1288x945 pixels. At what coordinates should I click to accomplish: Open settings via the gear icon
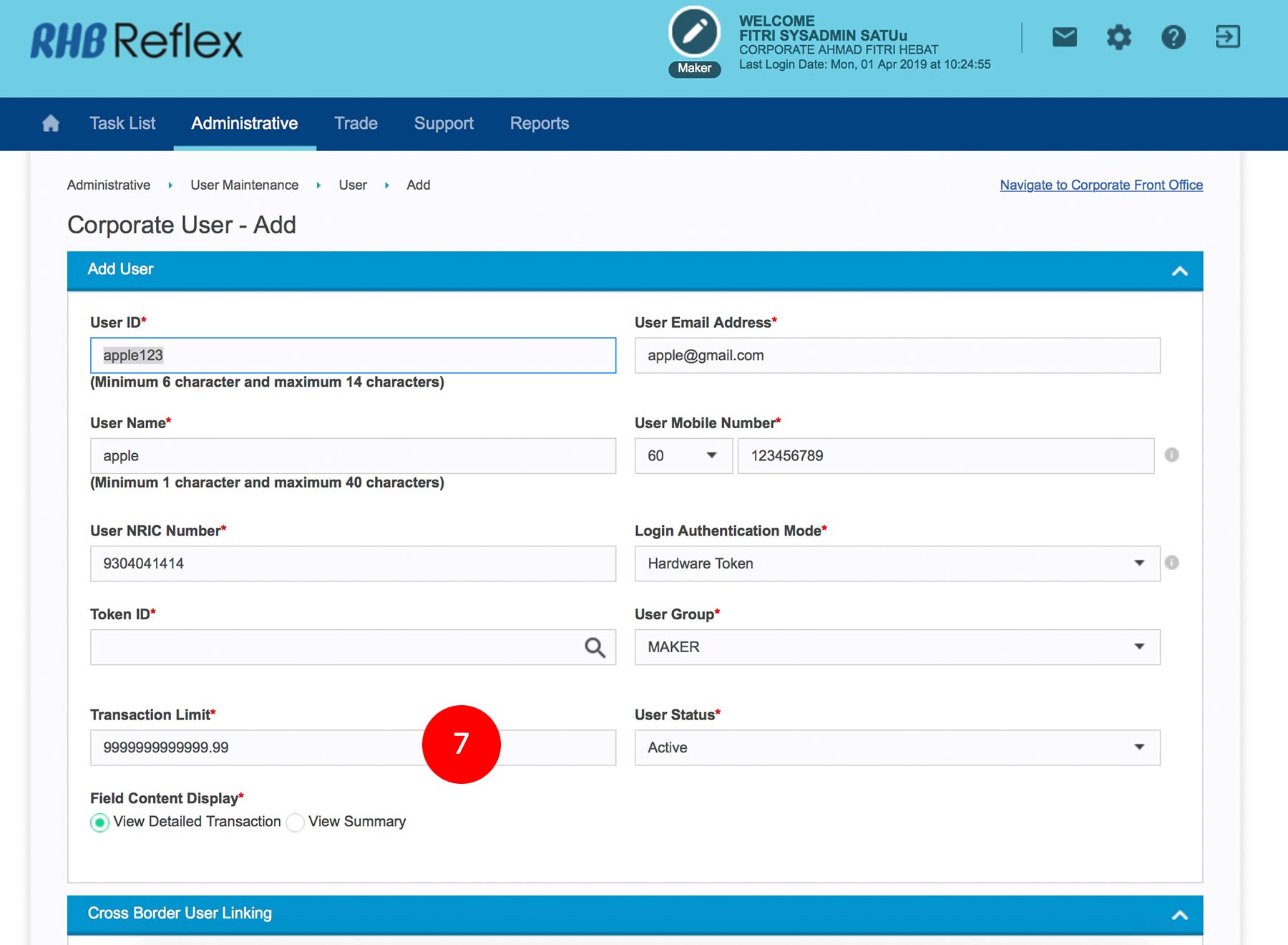[x=1118, y=37]
